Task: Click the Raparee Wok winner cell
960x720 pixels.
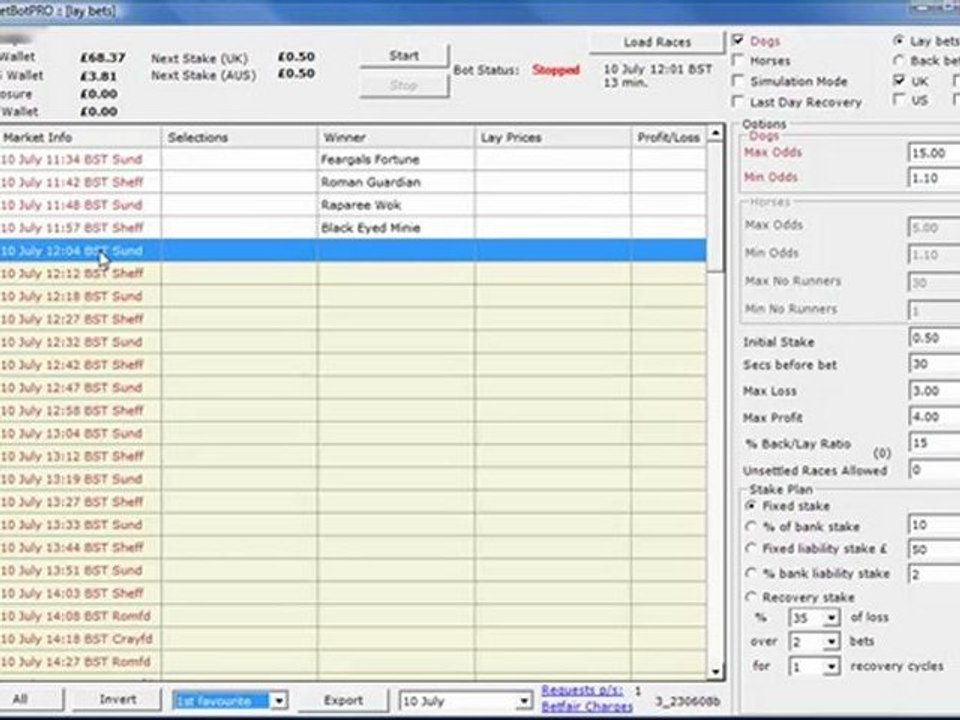Action: (x=396, y=204)
